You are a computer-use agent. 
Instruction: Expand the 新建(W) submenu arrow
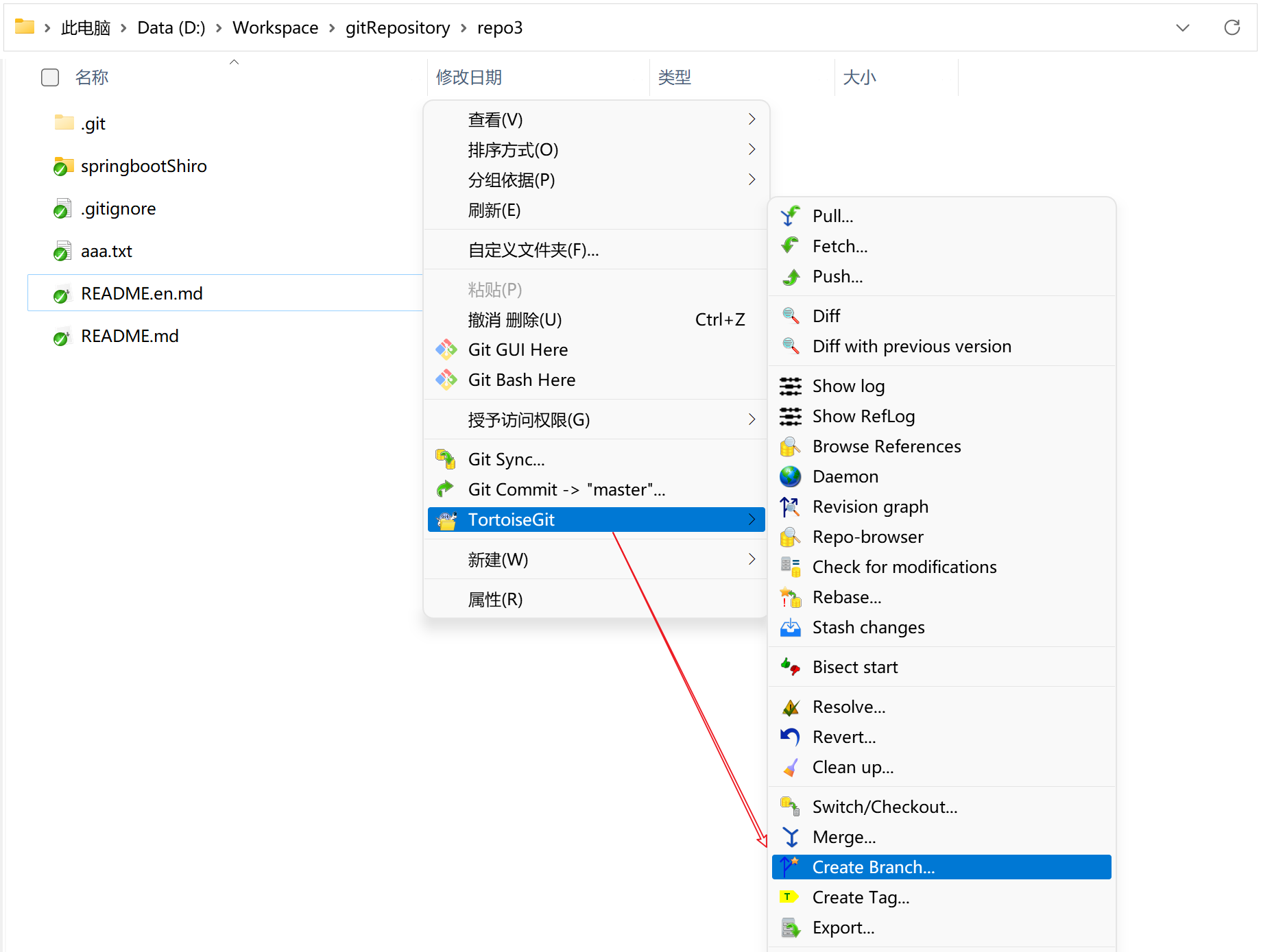(752, 559)
